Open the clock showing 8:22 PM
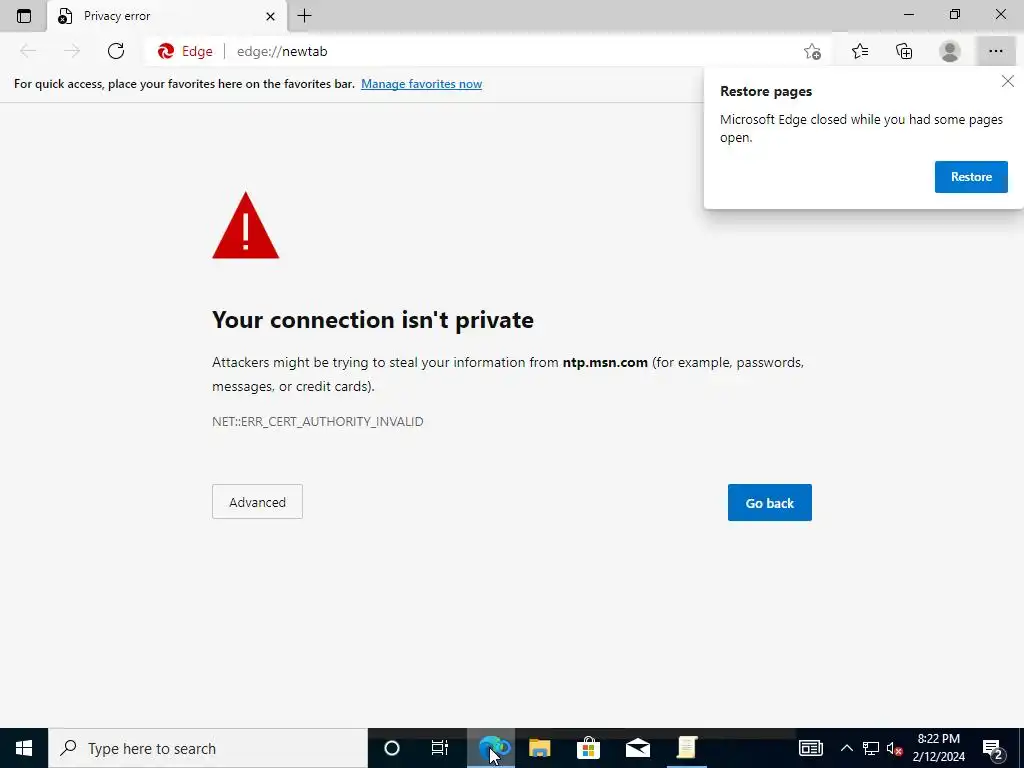Image resolution: width=1024 pixels, height=768 pixels. pos(938,748)
